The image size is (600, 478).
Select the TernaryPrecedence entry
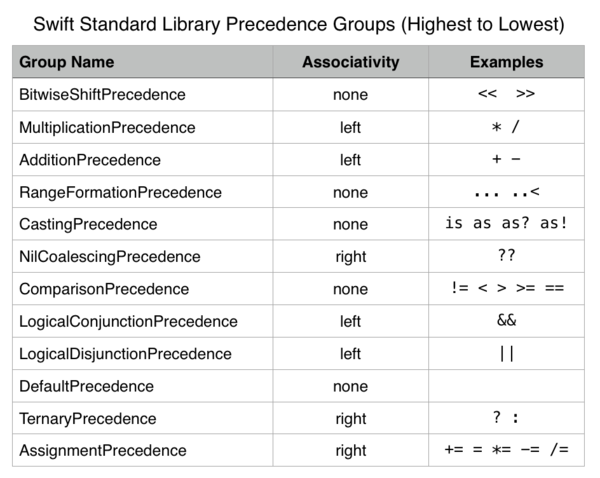coord(88,419)
